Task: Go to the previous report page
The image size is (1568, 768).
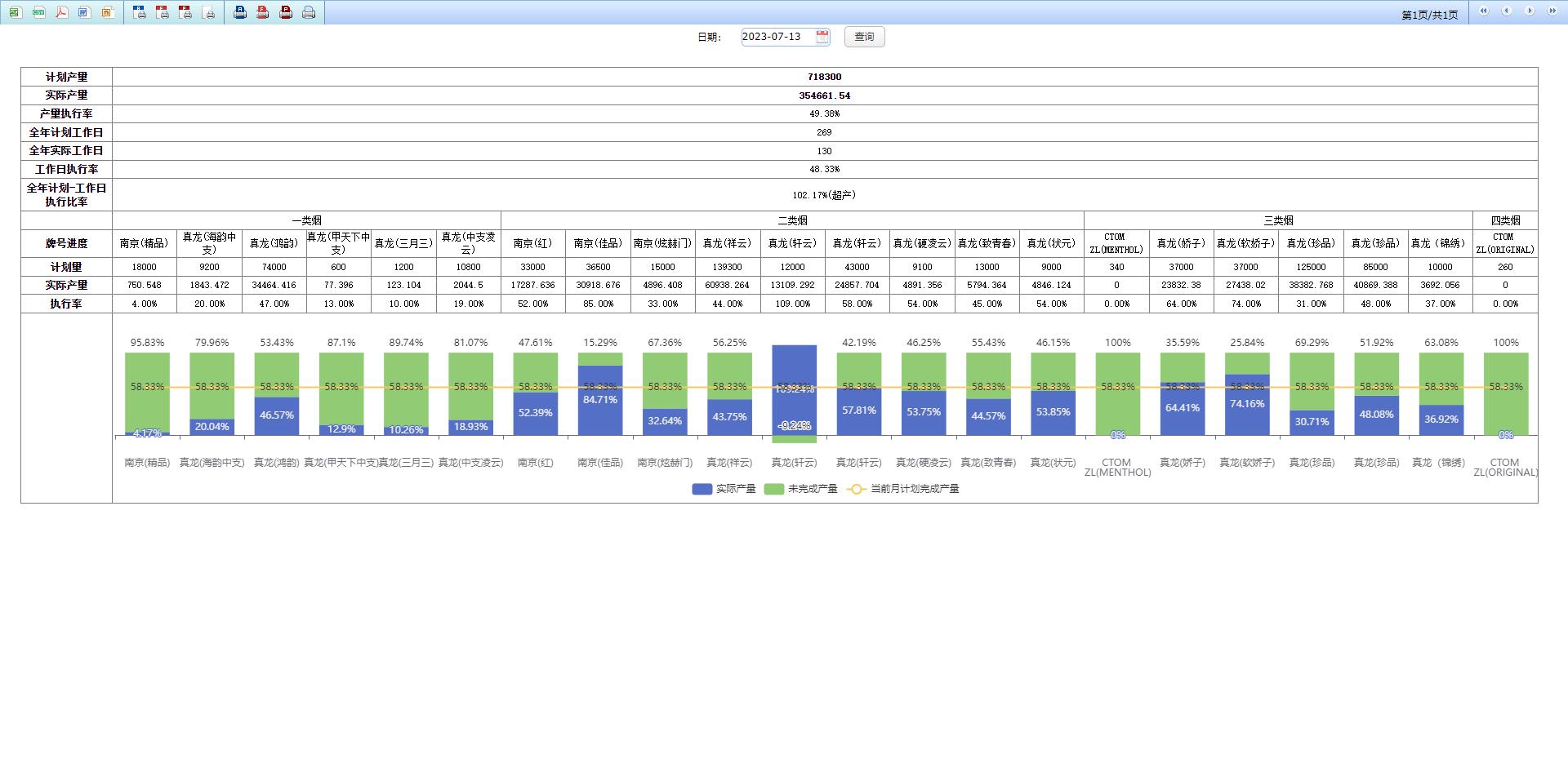Action: click(1507, 11)
